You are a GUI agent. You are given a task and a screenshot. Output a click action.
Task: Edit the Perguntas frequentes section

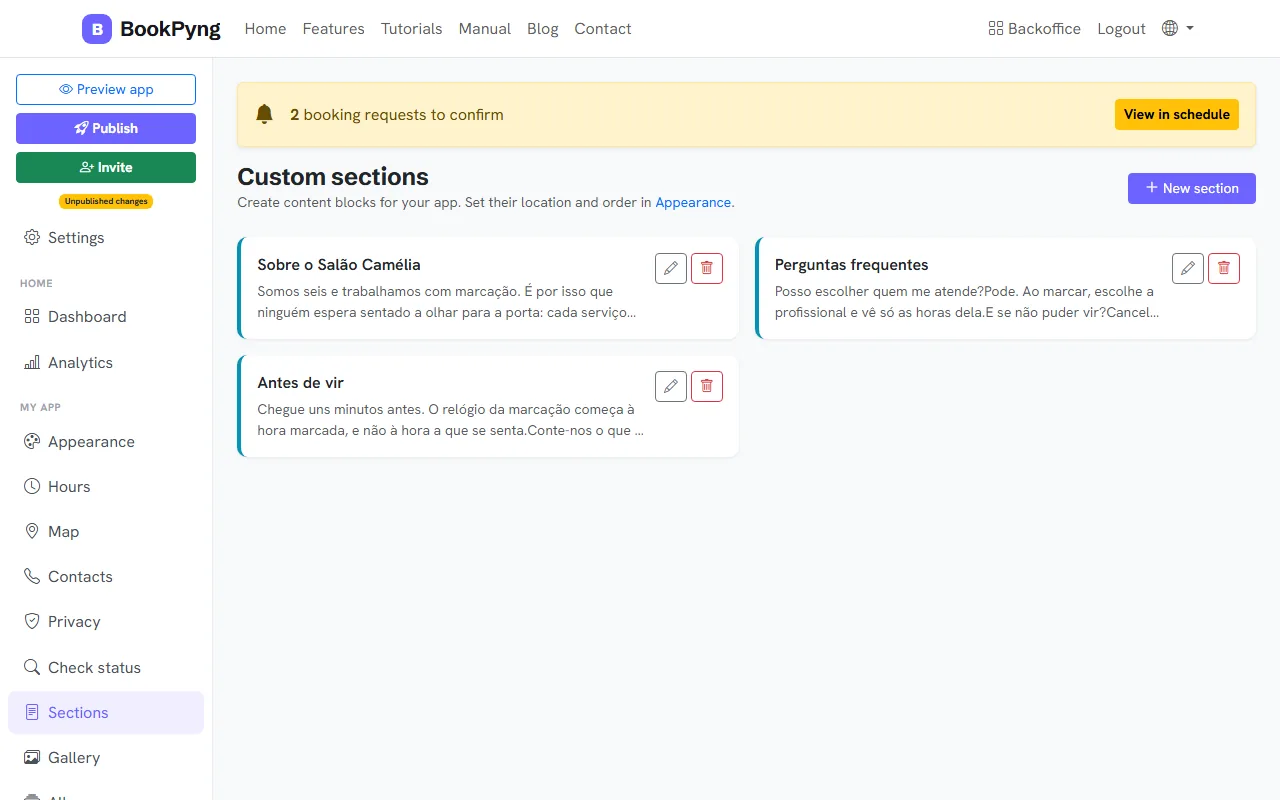tap(1188, 268)
